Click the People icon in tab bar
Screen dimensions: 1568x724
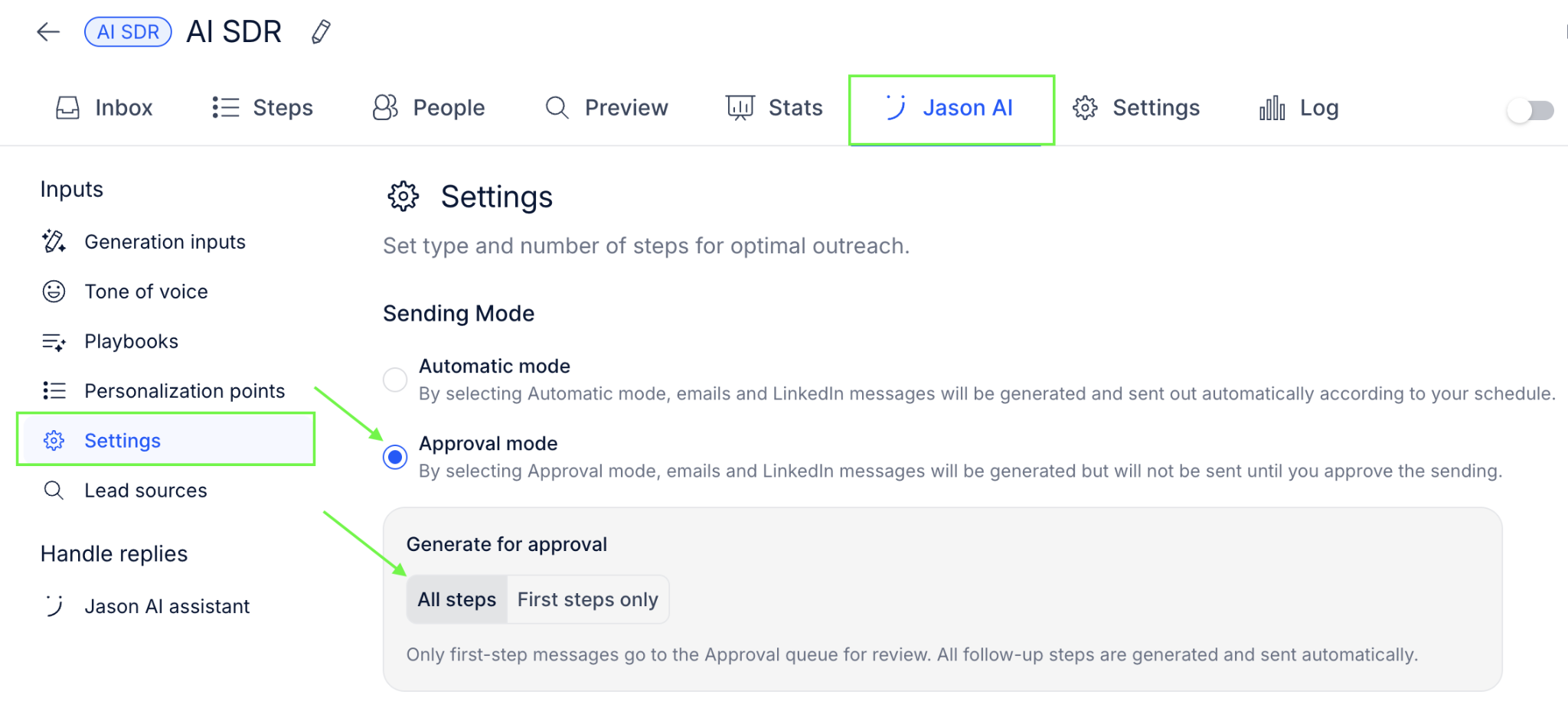click(385, 108)
